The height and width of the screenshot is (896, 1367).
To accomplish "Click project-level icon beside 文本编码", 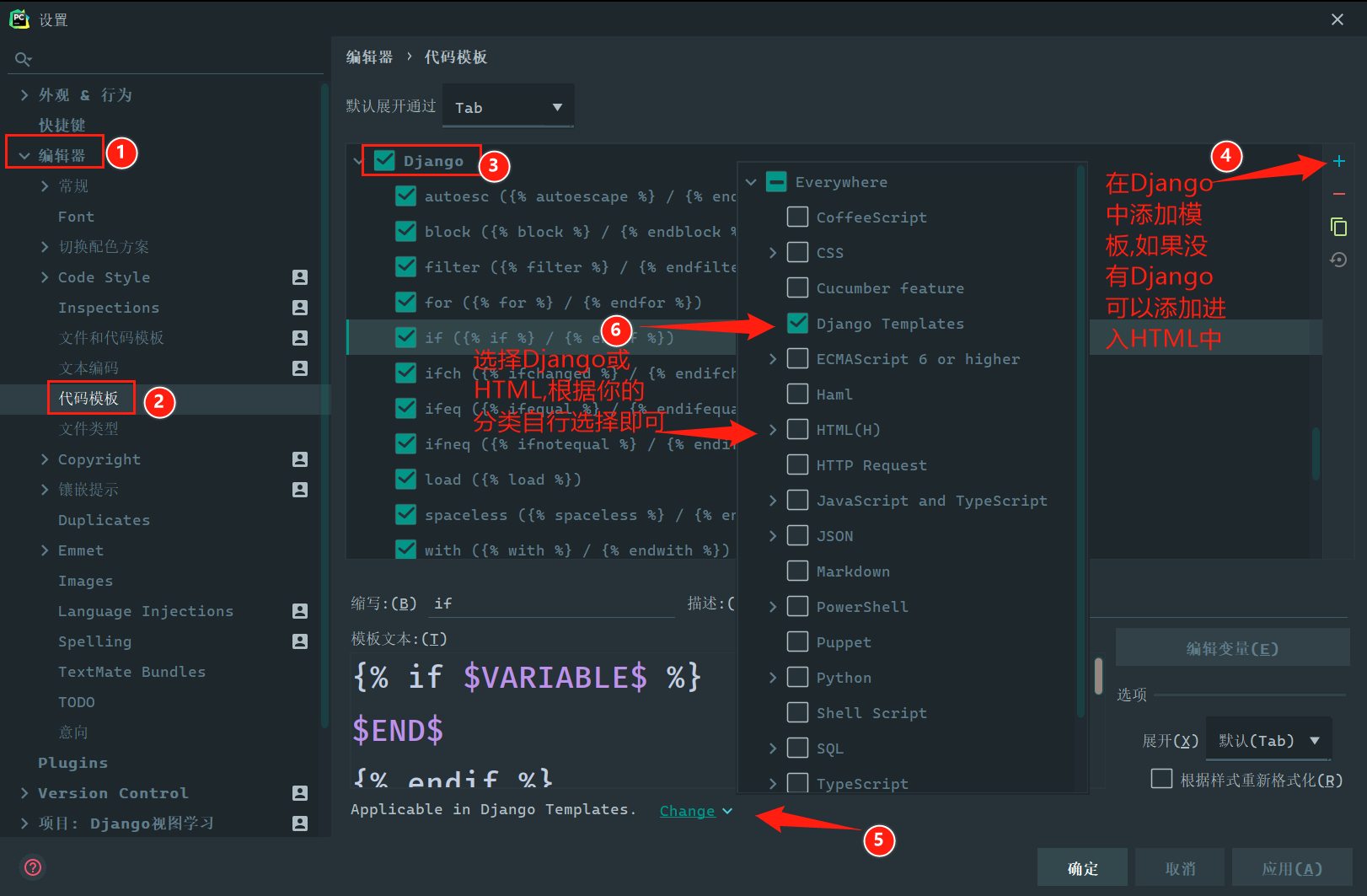I will coord(300,368).
